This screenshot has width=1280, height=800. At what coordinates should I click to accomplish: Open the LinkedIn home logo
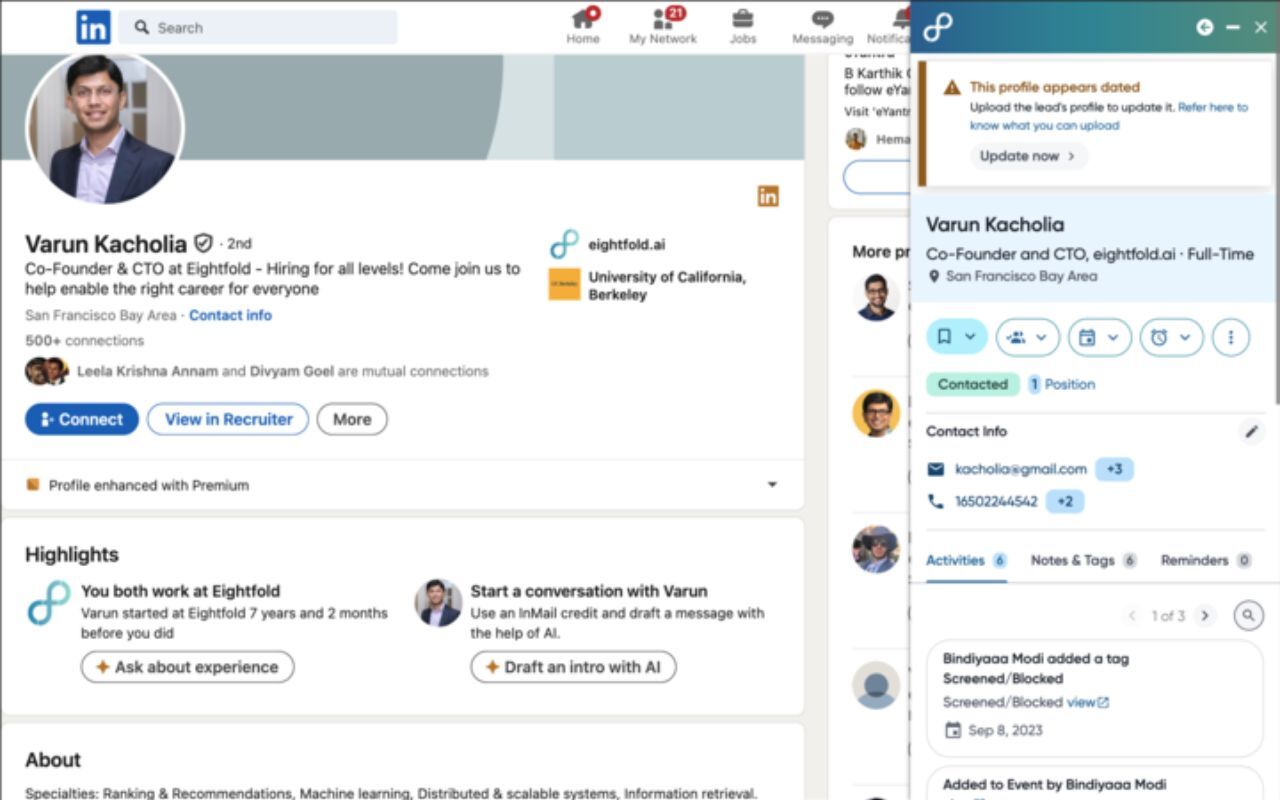click(x=93, y=27)
